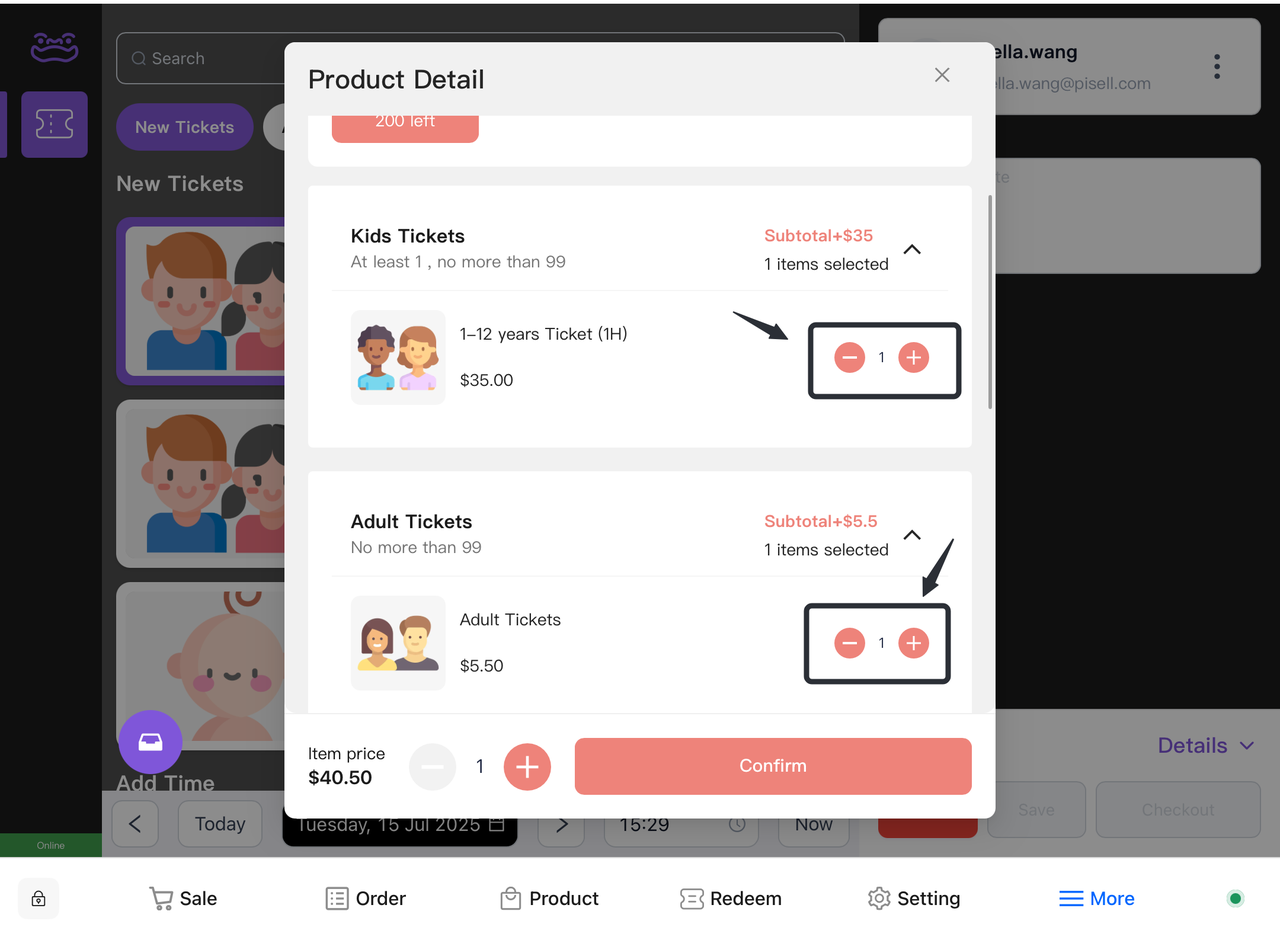Add one more Adult Ticket
Screen dimensions: 1280x940
pos(913,643)
